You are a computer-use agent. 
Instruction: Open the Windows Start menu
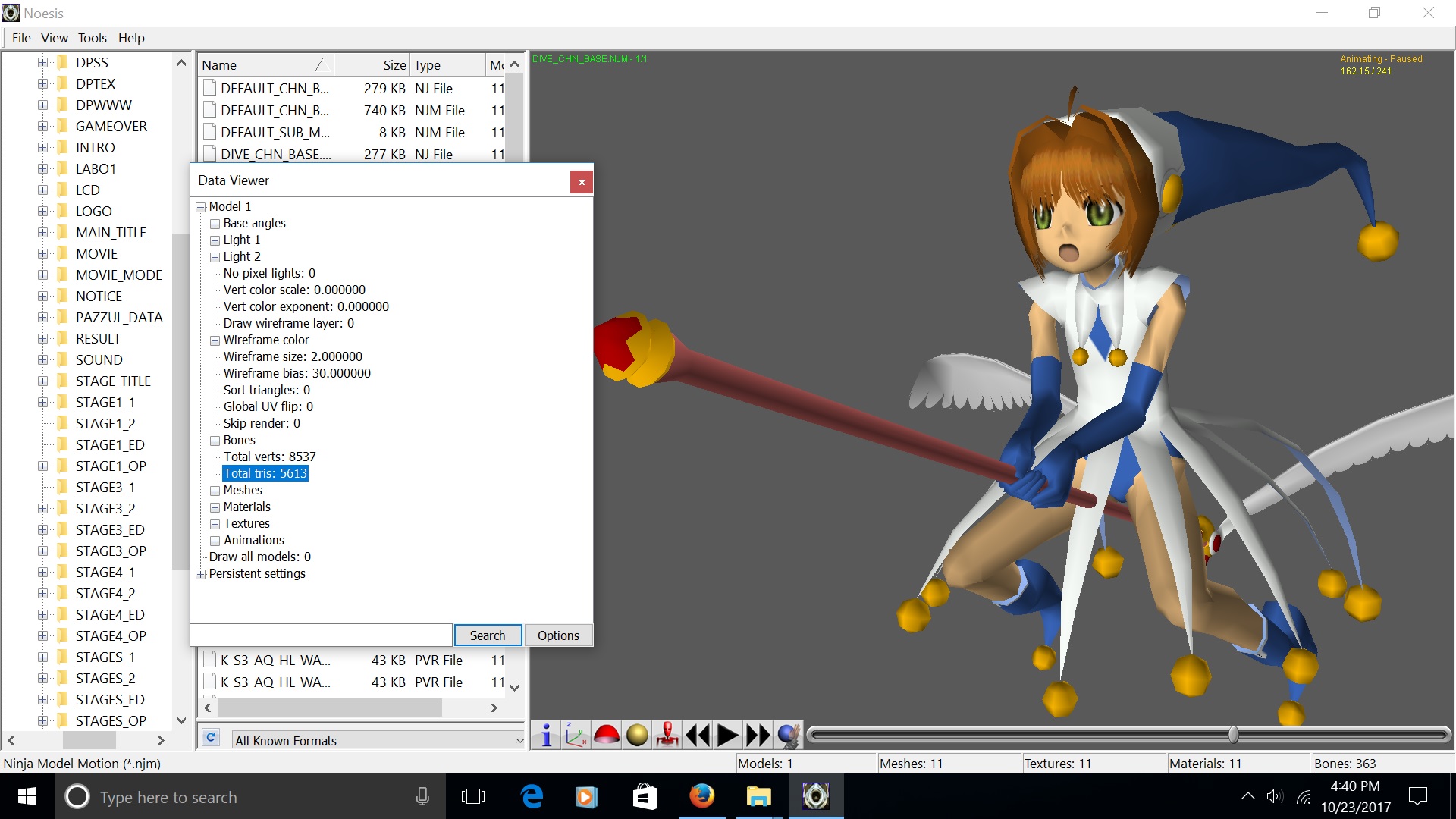coord(27,797)
